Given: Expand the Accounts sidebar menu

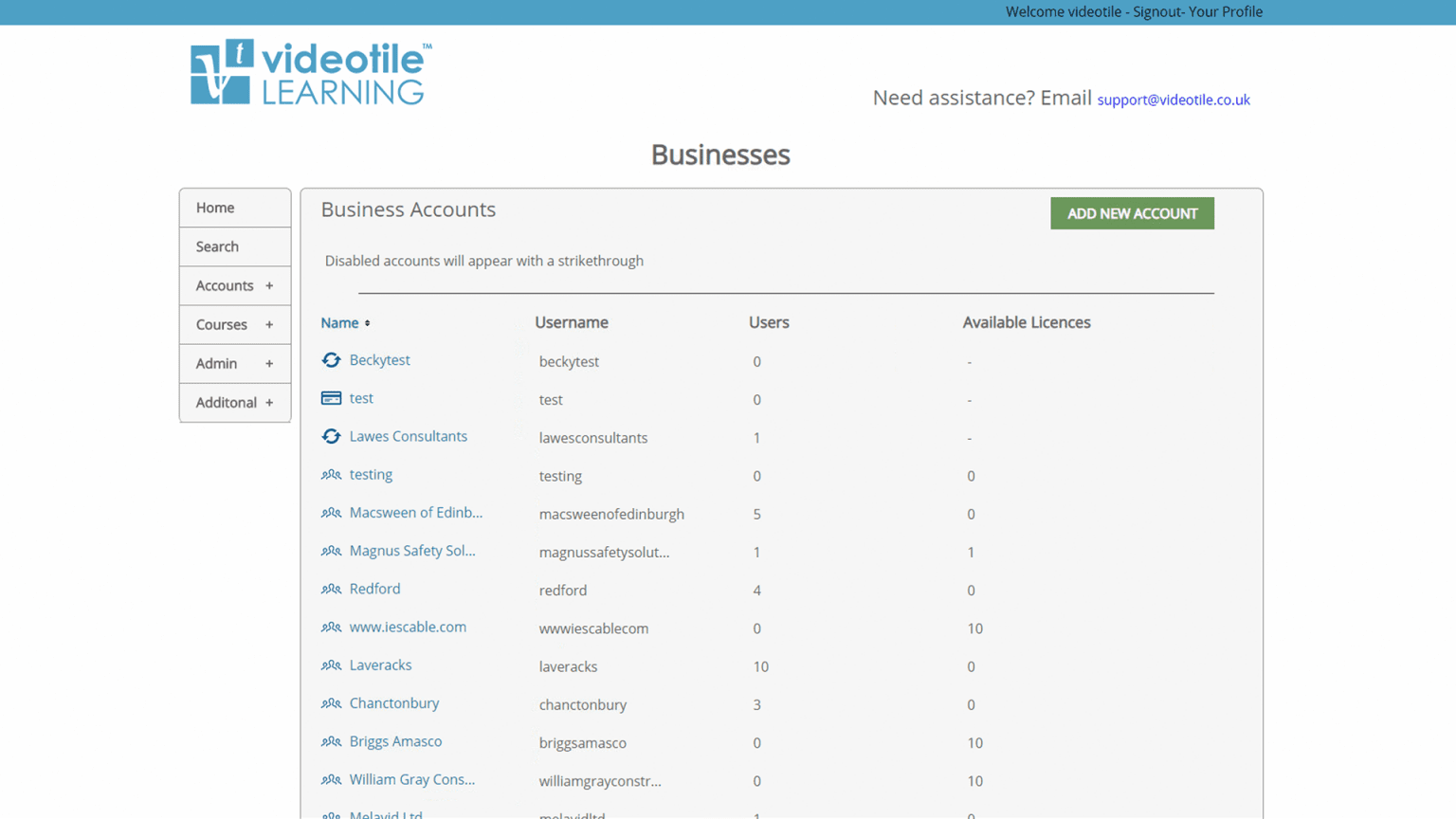Looking at the screenshot, I should [234, 285].
